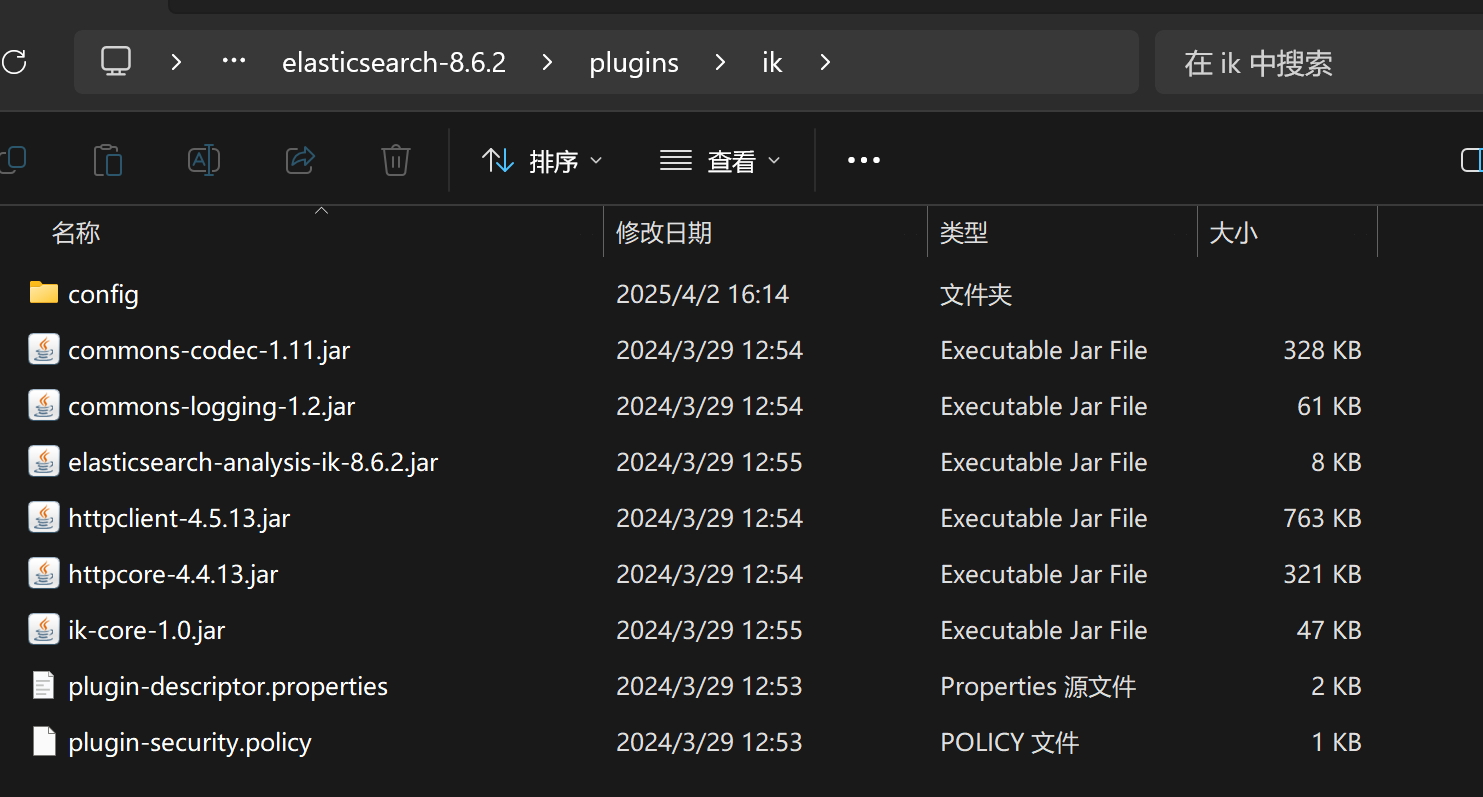Expand the chevron after the This PC icon
The height and width of the screenshot is (797, 1483).
point(176,62)
